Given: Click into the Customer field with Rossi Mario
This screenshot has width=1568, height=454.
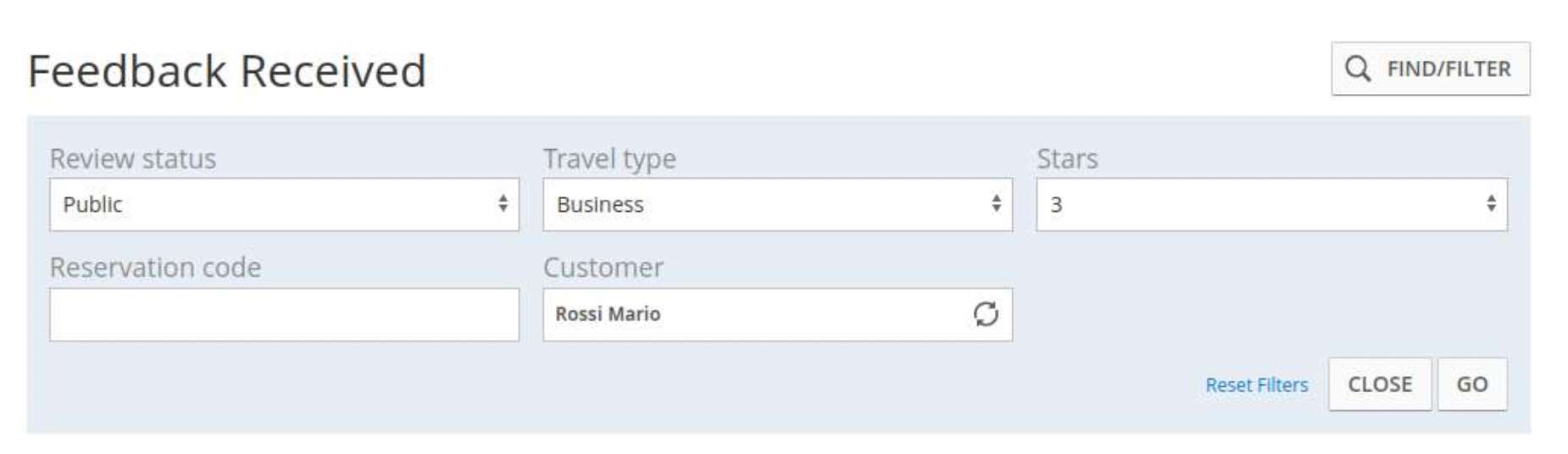Looking at the screenshot, I should click(x=777, y=315).
